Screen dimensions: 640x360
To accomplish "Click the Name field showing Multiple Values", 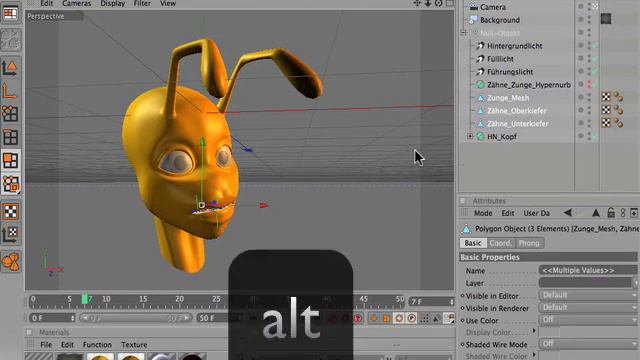I will (588, 270).
